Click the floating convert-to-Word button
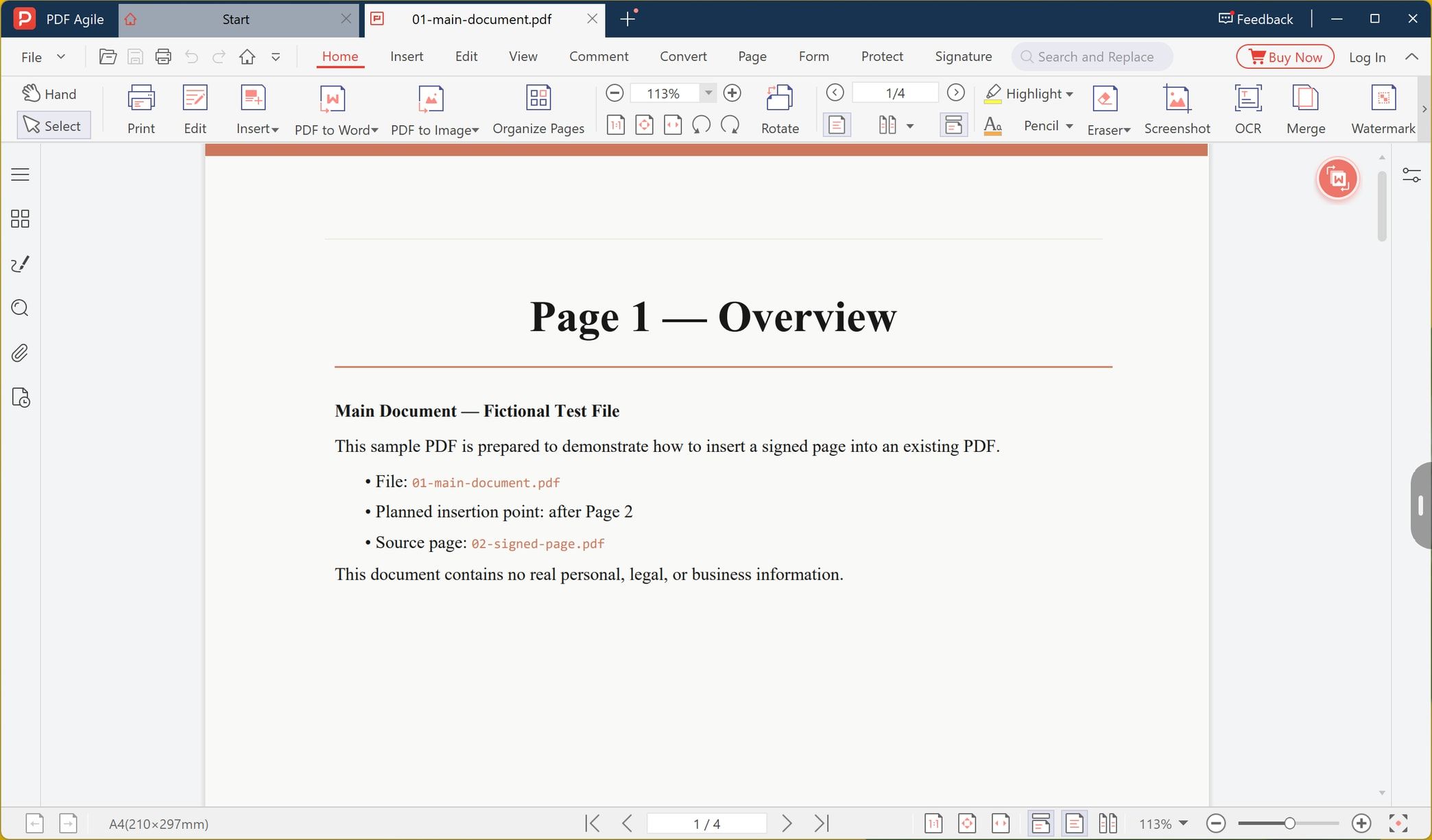This screenshot has width=1432, height=840. [1337, 179]
